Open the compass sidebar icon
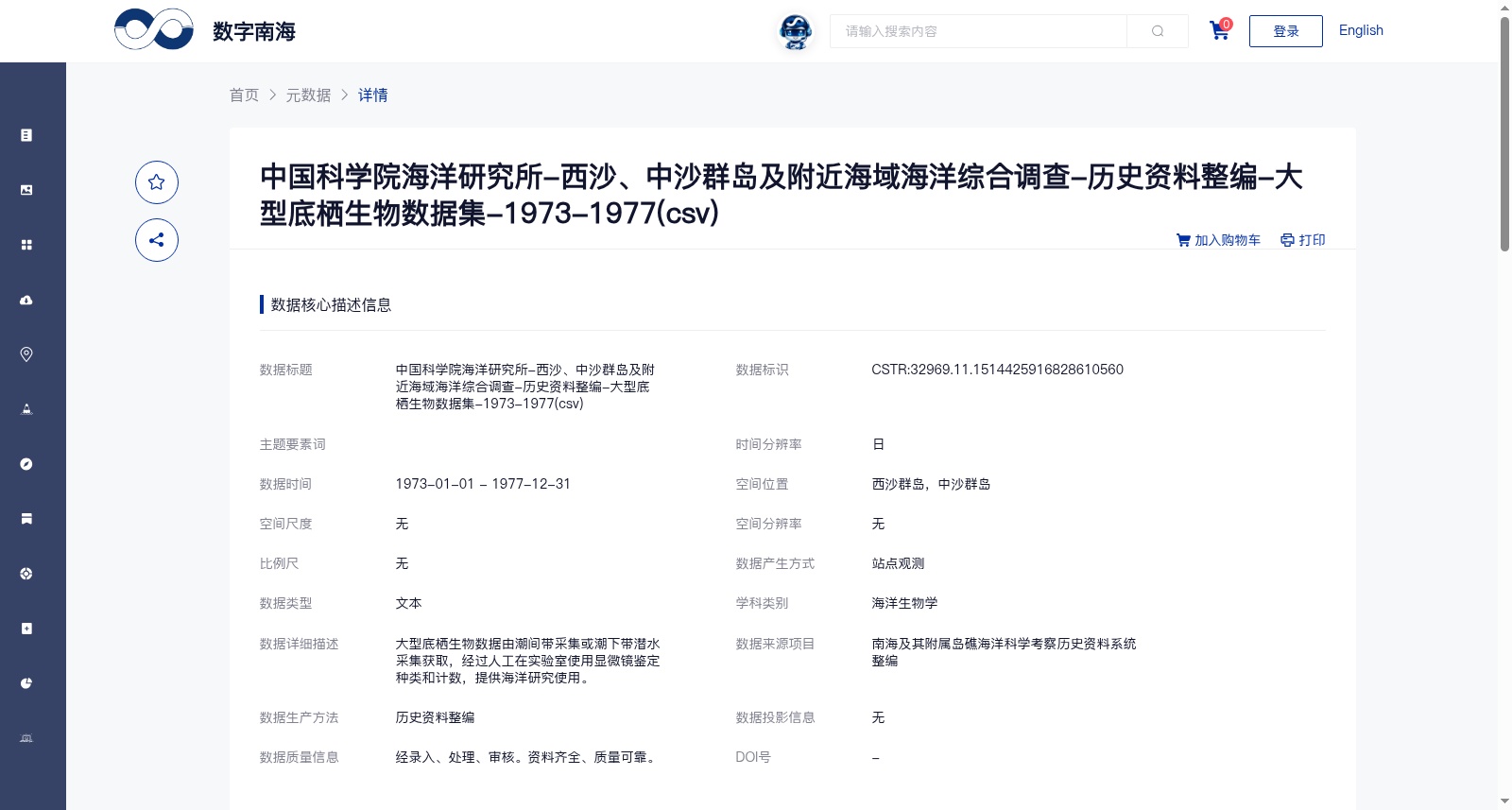The width and height of the screenshot is (1512, 810). pos(26,464)
